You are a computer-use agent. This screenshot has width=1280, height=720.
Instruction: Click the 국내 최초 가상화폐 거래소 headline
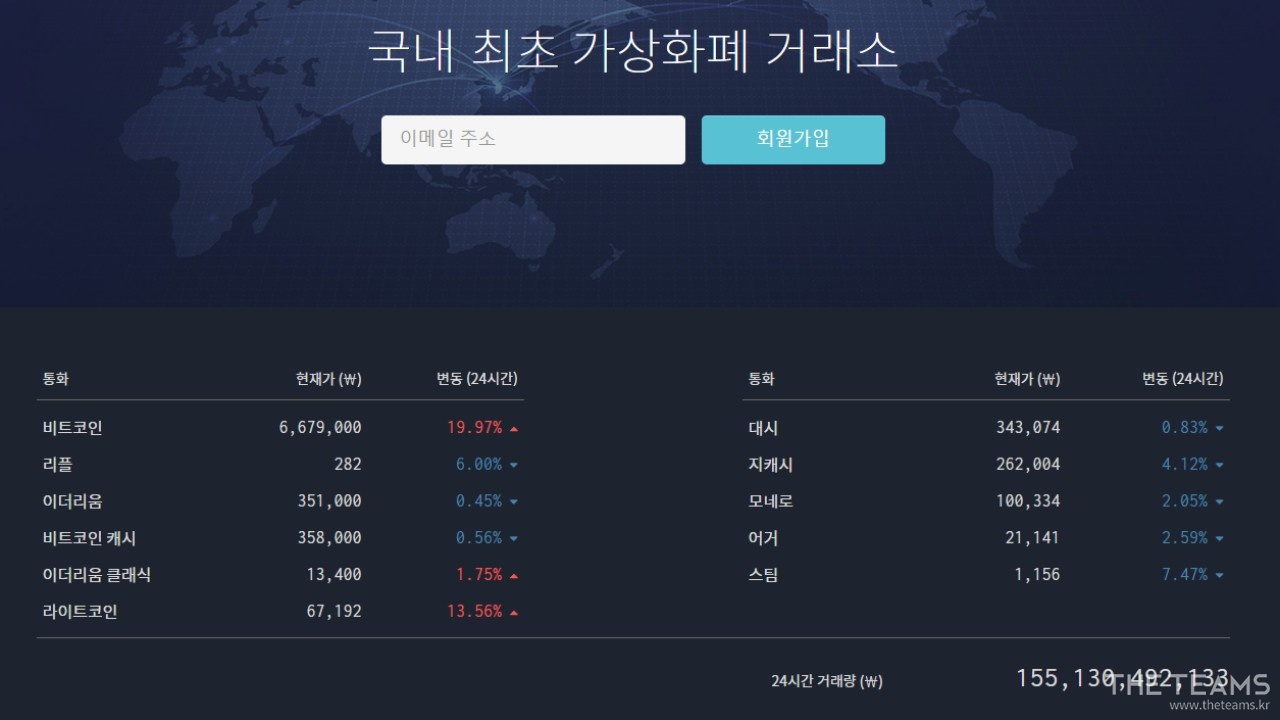pos(632,52)
